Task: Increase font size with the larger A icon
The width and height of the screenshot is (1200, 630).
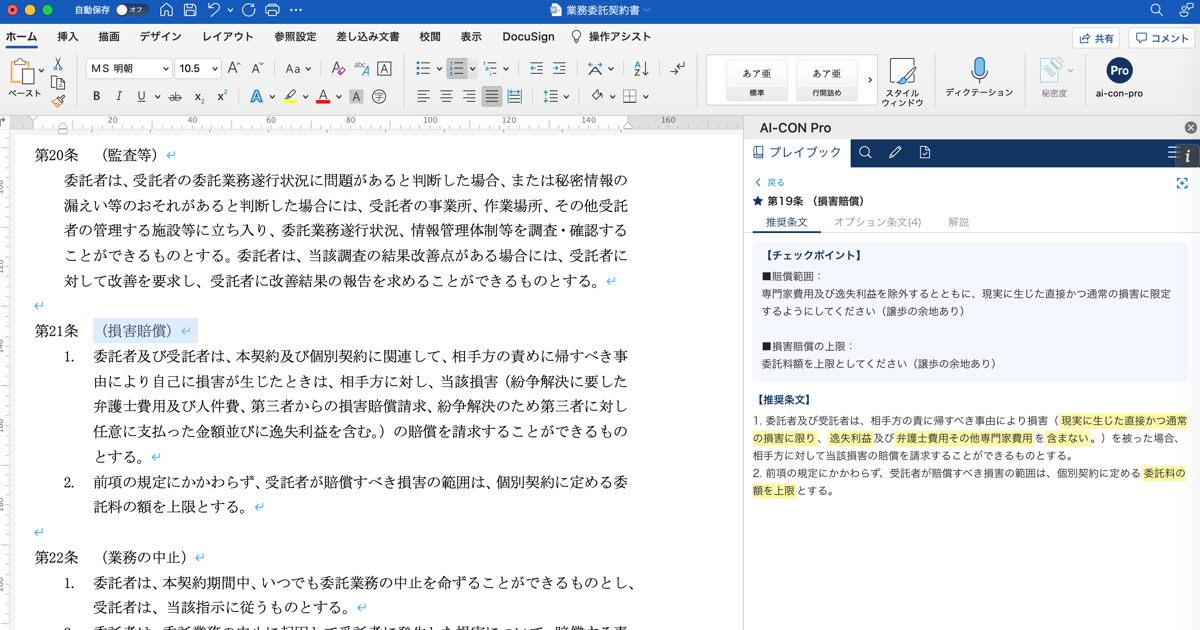Action: 234,69
